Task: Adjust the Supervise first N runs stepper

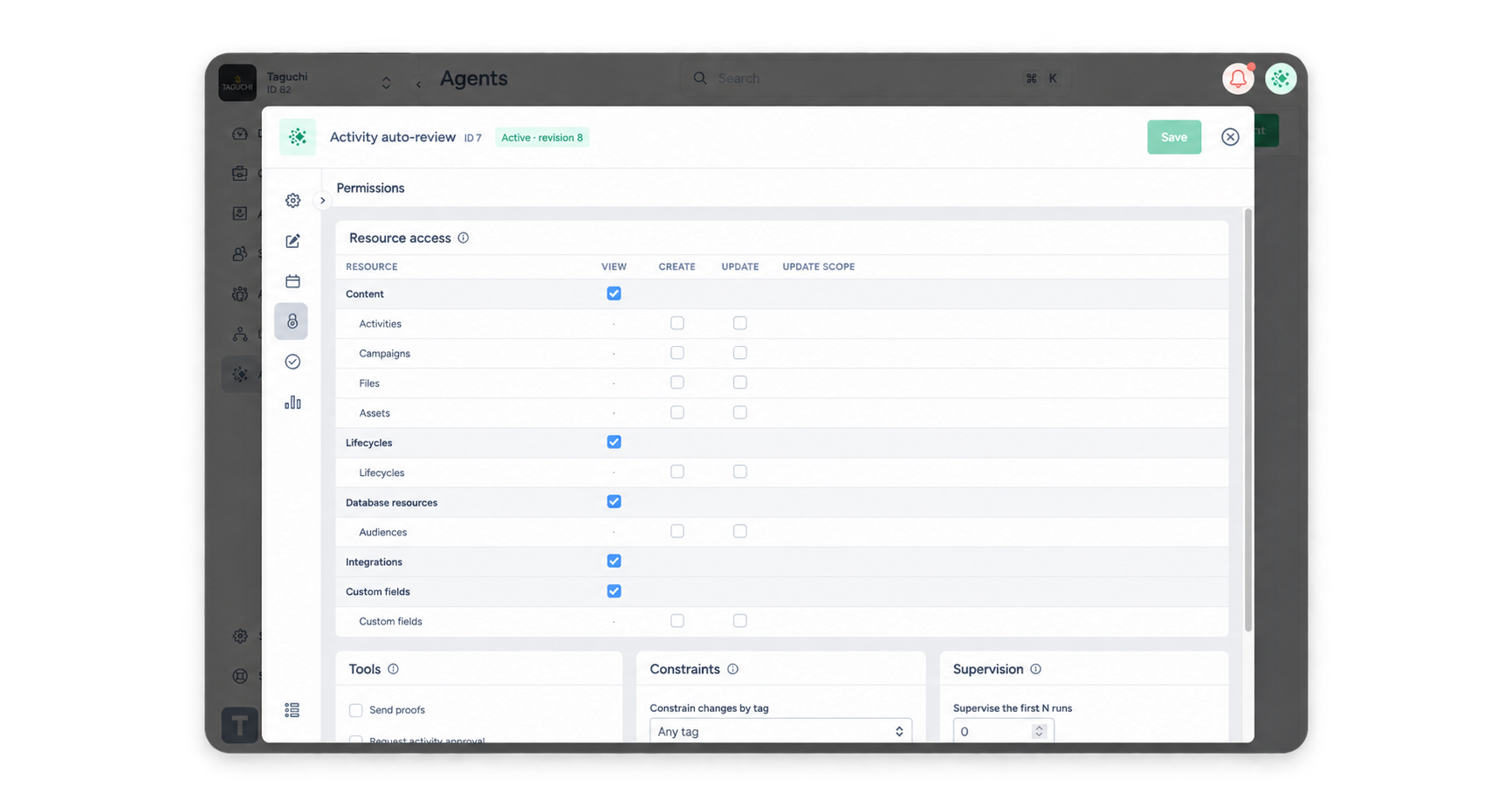Action: [x=1039, y=731]
